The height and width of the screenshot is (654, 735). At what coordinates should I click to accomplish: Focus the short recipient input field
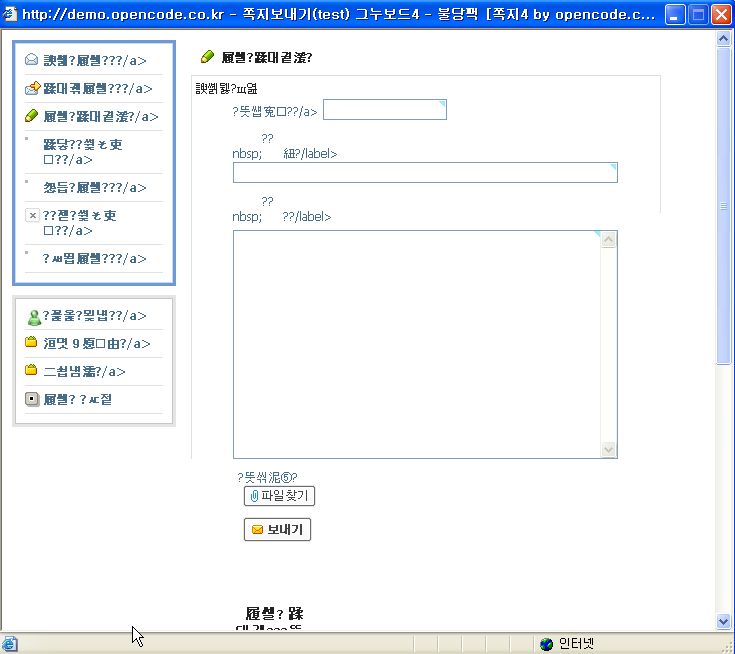coord(385,110)
